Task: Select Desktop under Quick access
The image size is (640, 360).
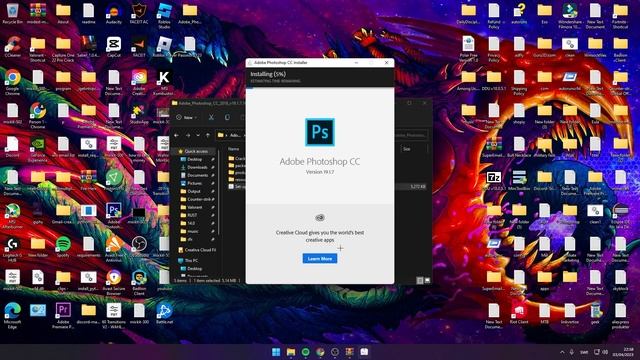Action: point(194,159)
